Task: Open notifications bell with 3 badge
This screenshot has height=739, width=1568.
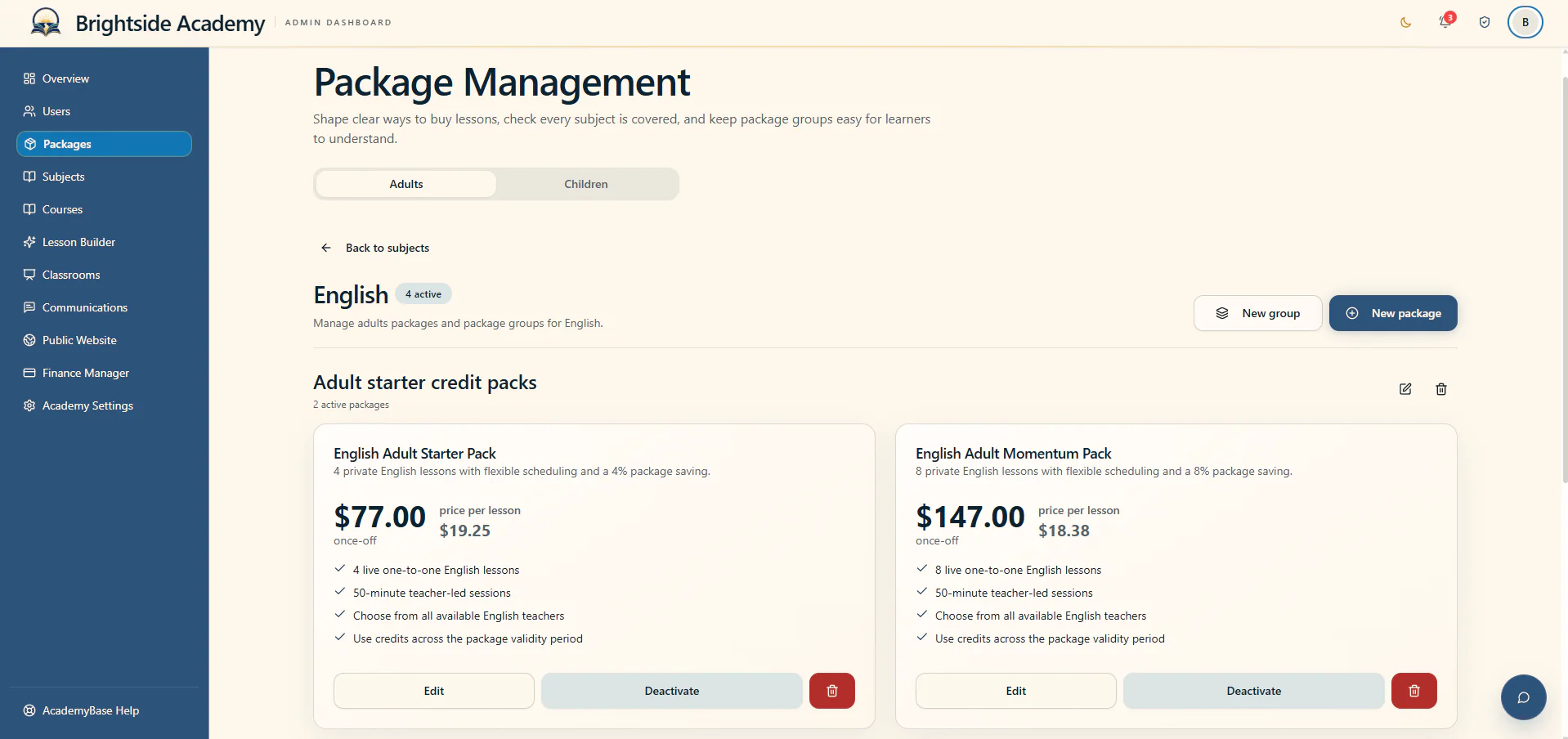Action: 1445,22
